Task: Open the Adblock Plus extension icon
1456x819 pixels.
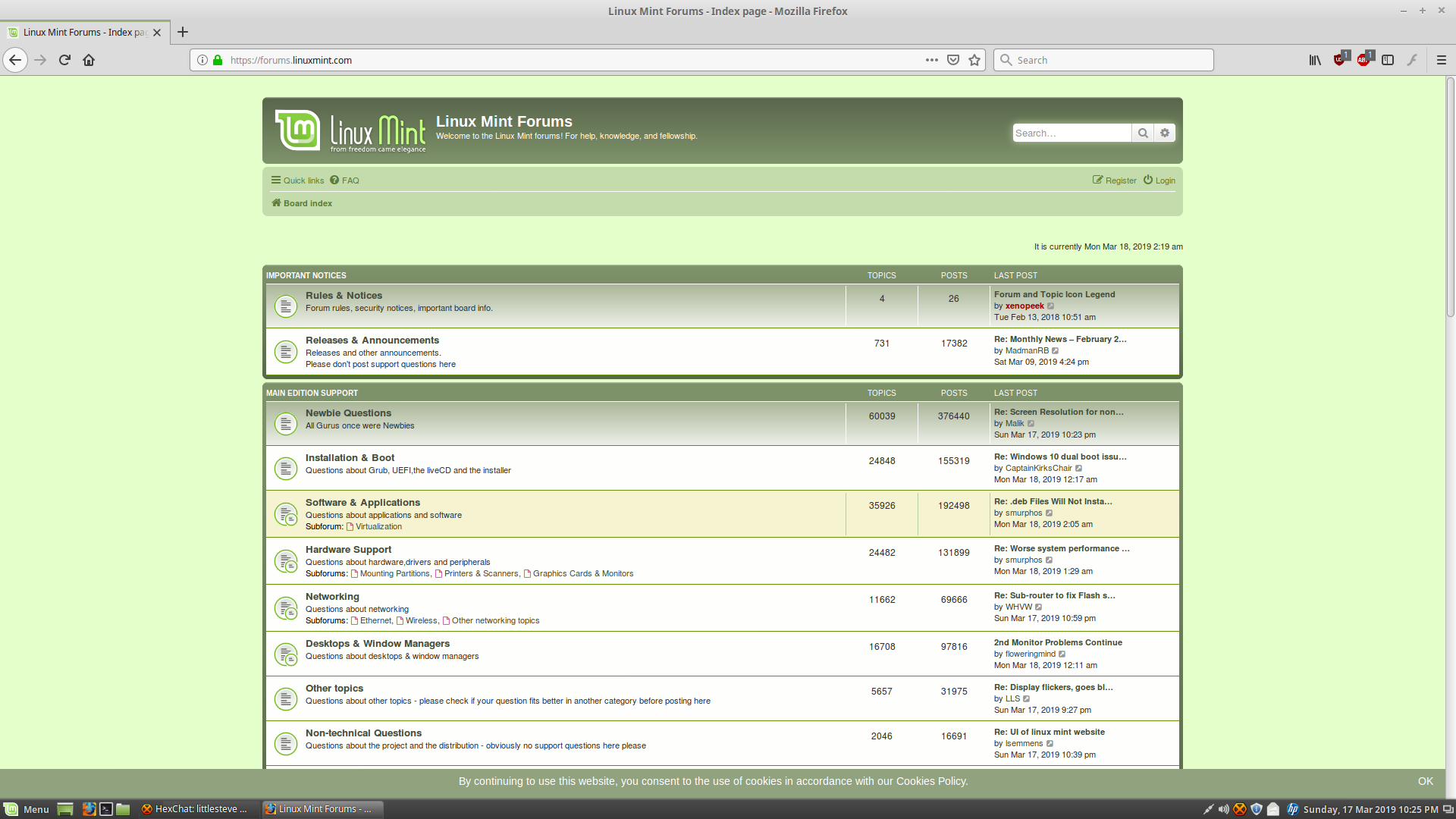Action: click(x=1364, y=60)
